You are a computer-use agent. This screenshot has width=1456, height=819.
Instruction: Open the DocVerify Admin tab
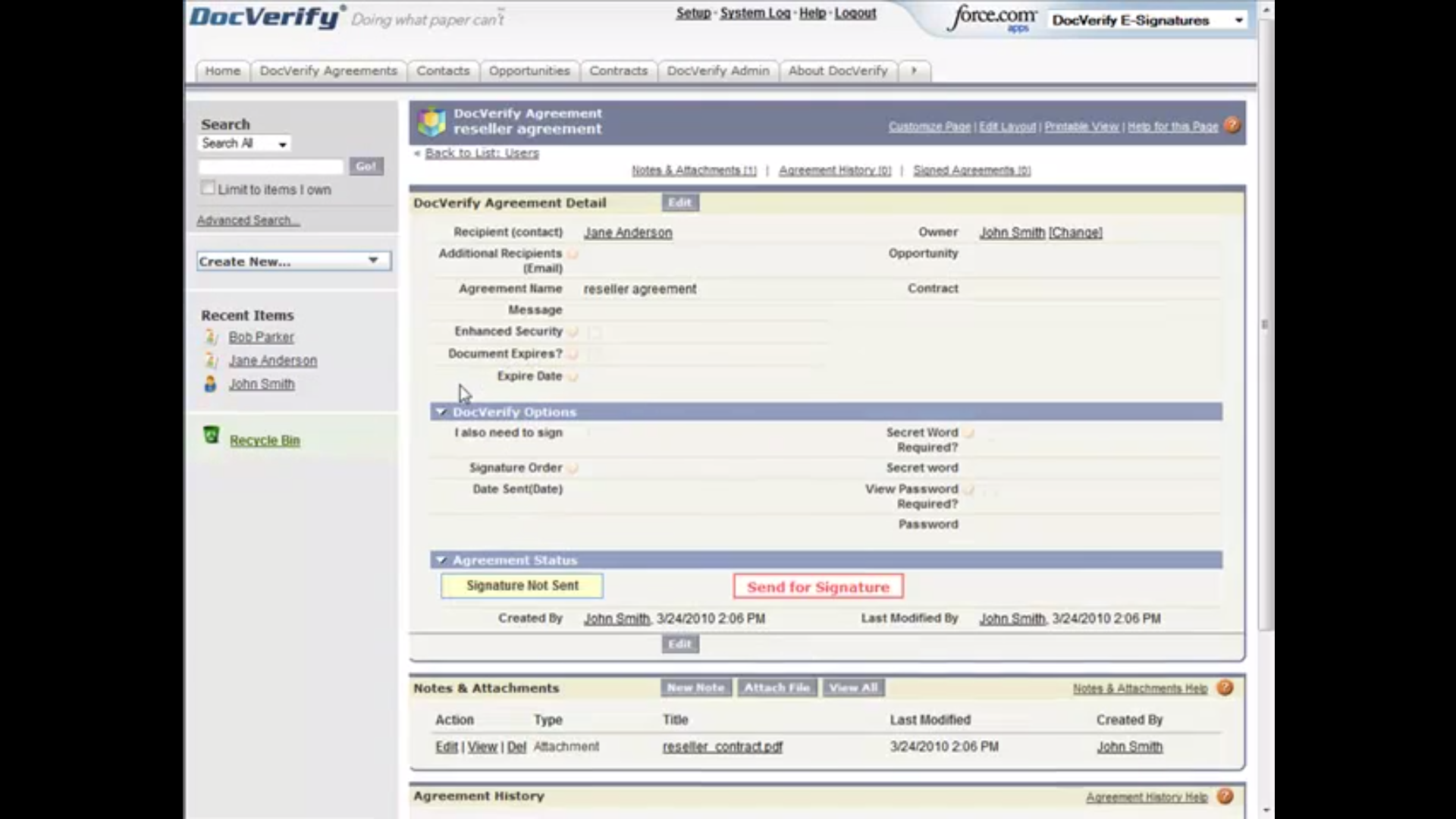pyautogui.click(x=717, y=70)
